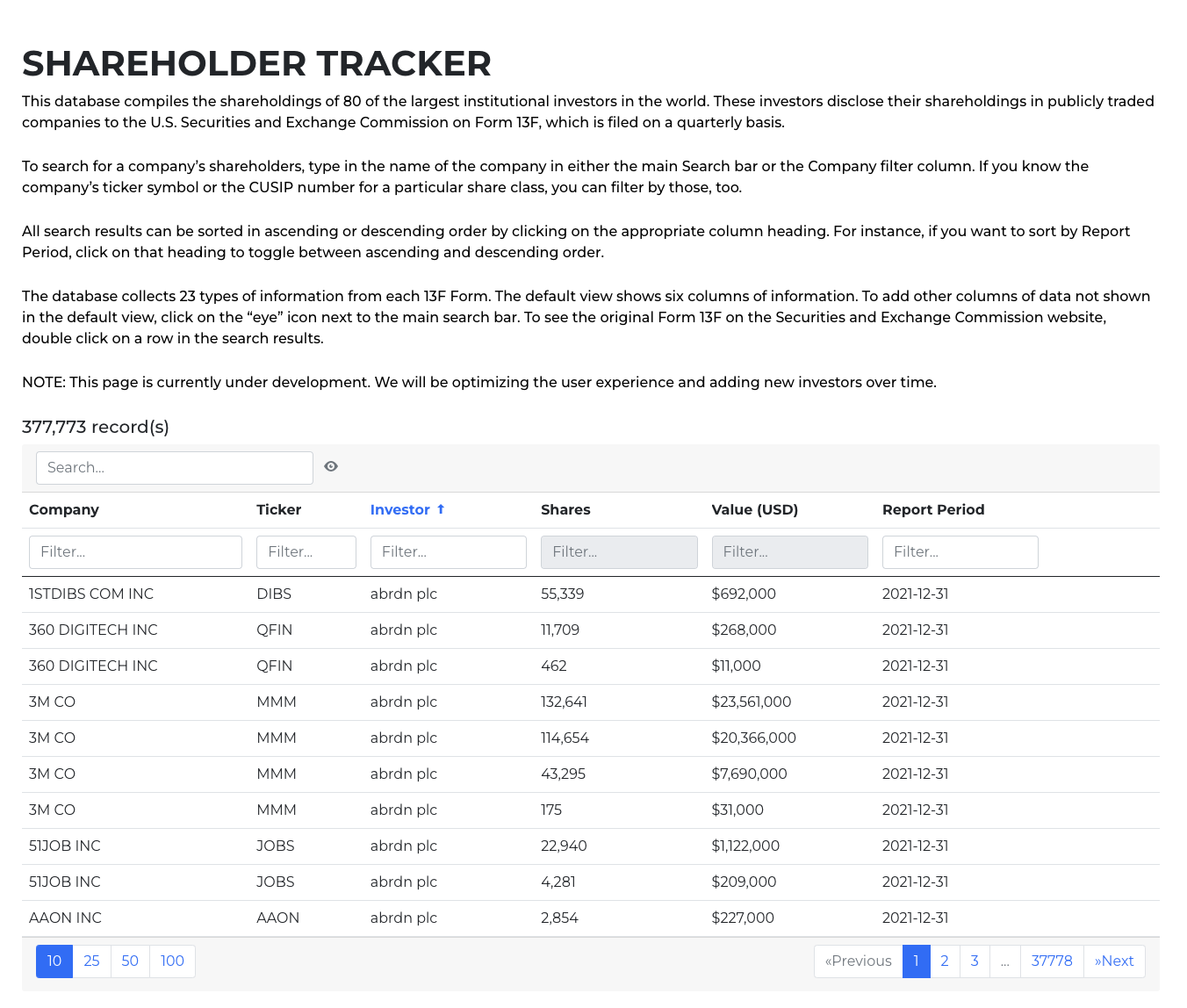Click the SHAREHOLDER TRACKER page heading
1187x1008 pixels.
click(256, 63)
